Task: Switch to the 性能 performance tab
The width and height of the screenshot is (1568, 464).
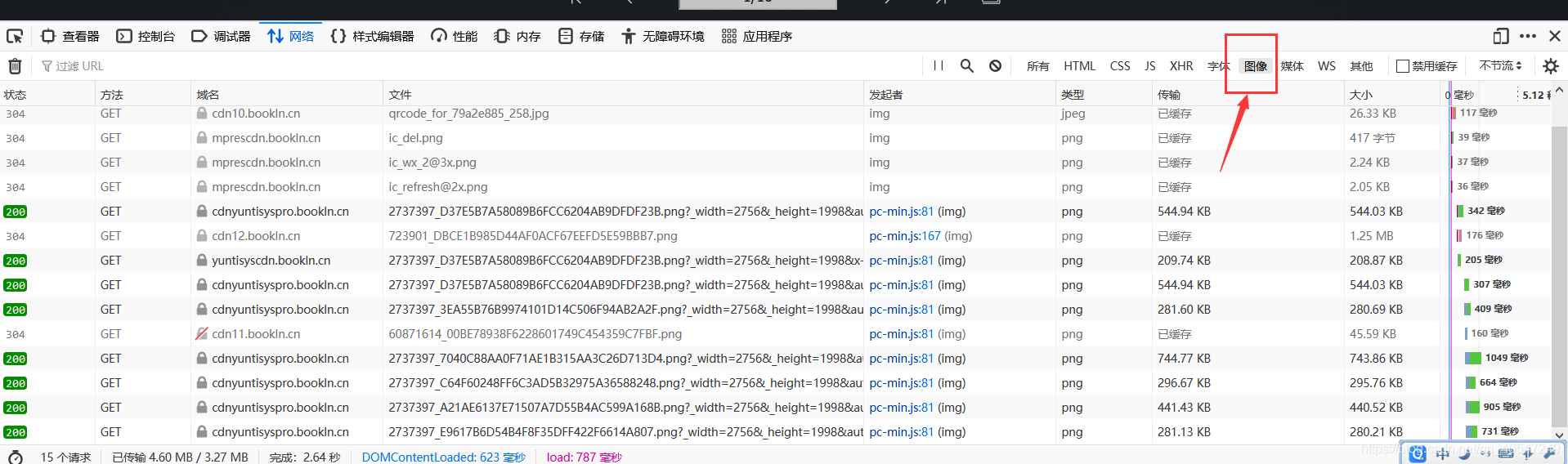Action: coord(455,36)
